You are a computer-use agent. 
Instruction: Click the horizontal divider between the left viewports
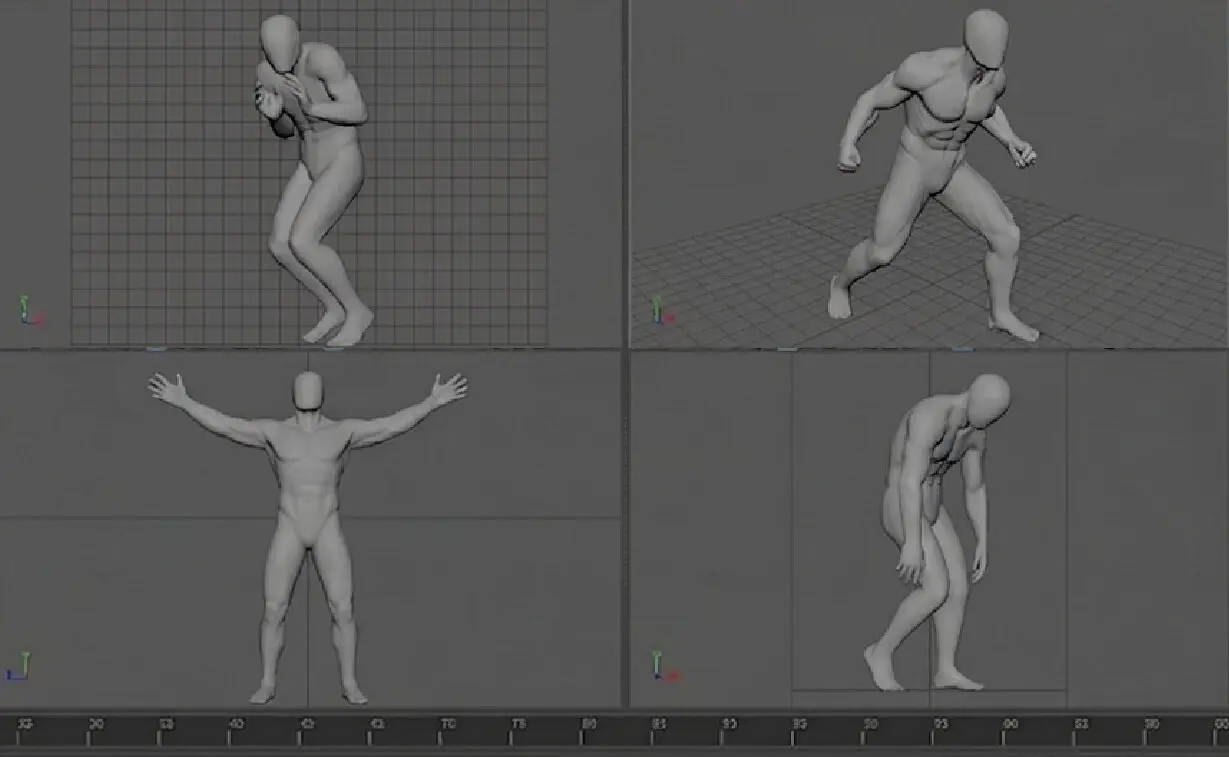(x=310, y=349)
